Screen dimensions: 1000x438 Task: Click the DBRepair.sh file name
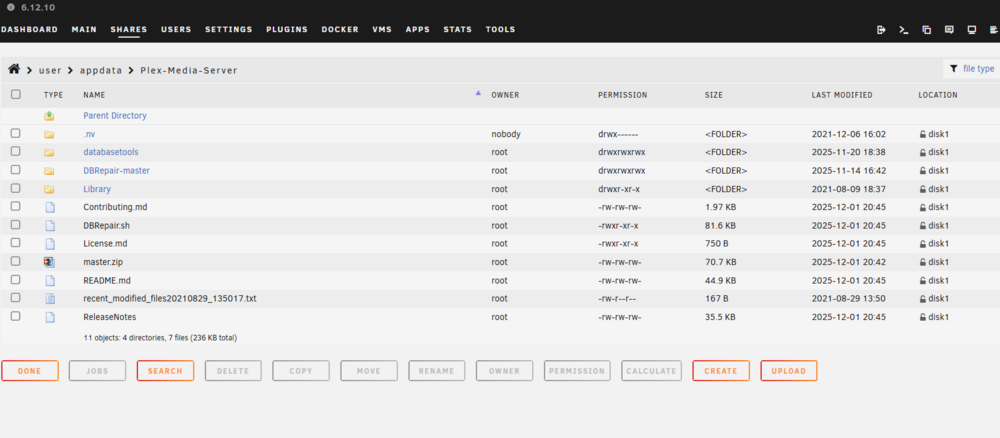click(x=107, y=226)
